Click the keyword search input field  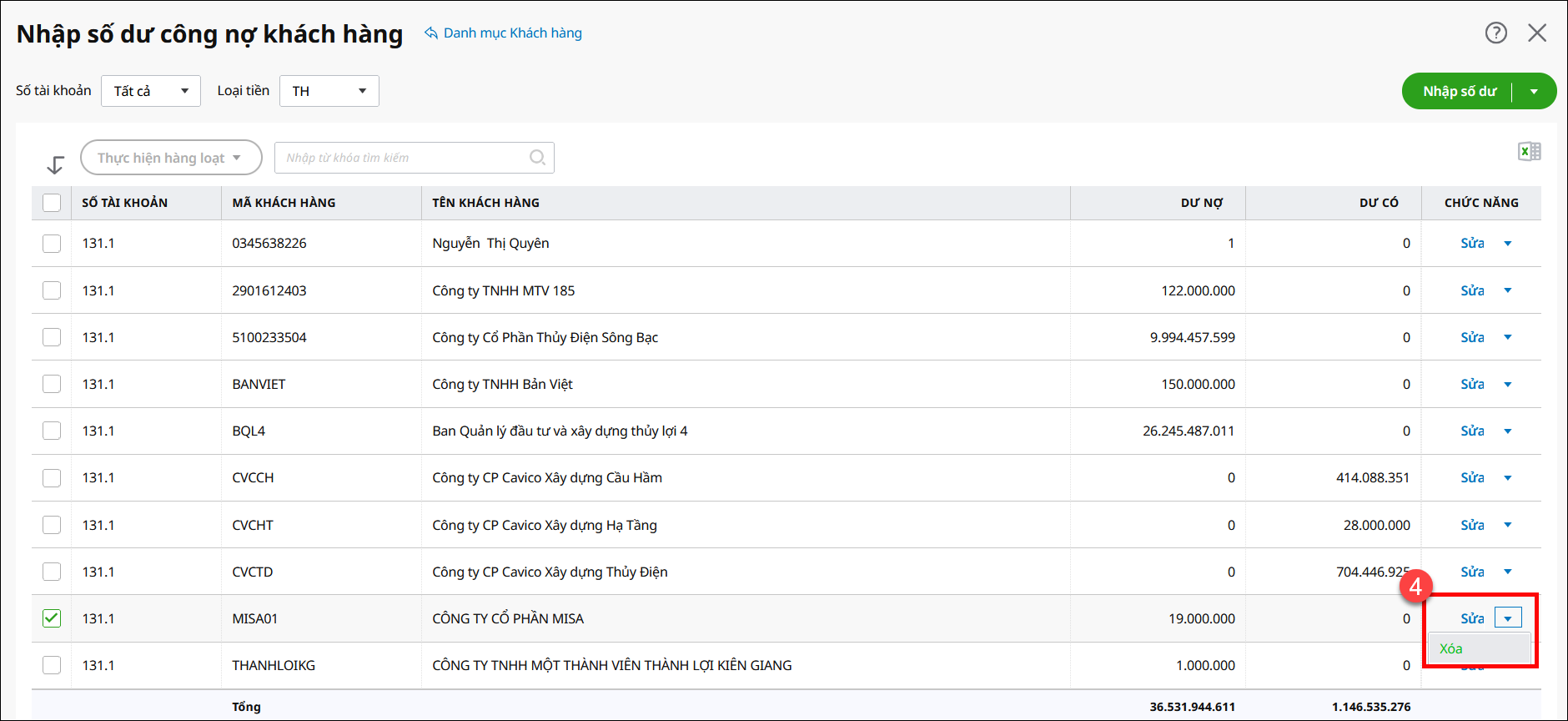coord(405,158)
